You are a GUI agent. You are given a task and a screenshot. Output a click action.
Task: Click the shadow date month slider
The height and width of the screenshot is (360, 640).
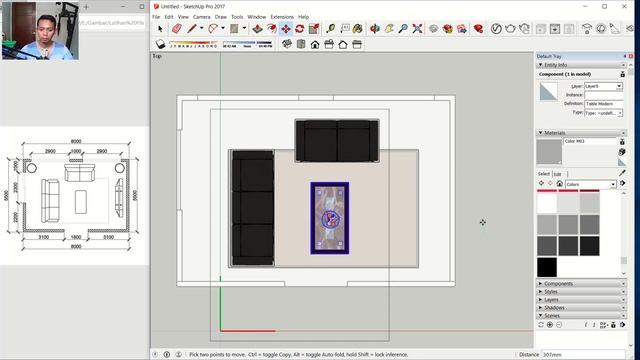193,44
